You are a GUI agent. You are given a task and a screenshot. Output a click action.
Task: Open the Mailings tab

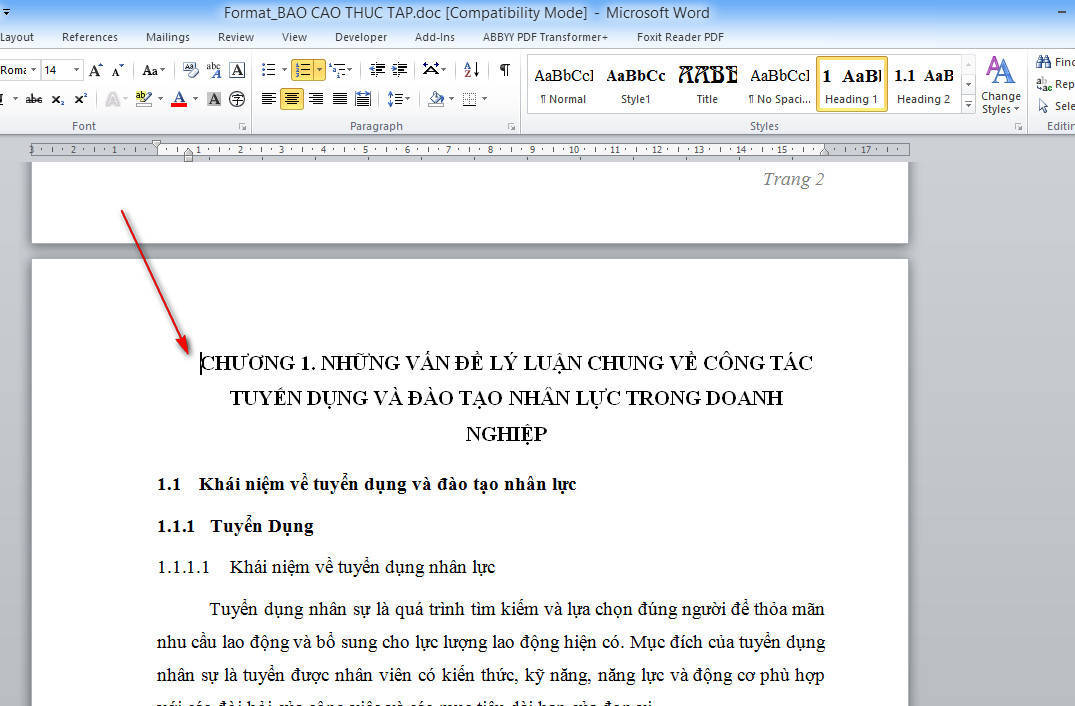point(167,37)
